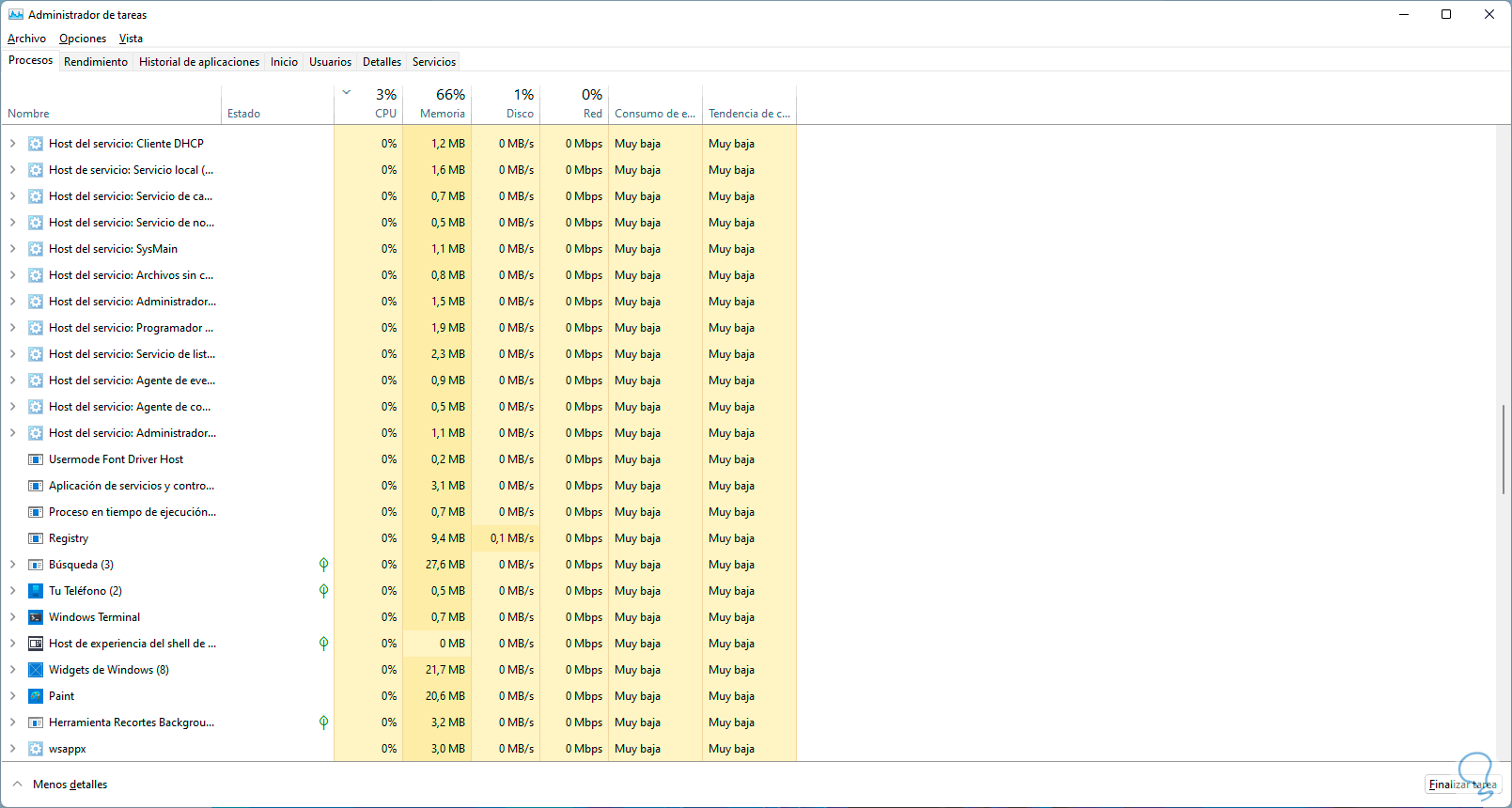The width and height of the screenshot is (1512, 808).
Task: Open the column sort dropdown arrow near CPU
Action: pyautogui.click(x=347, y=92)
